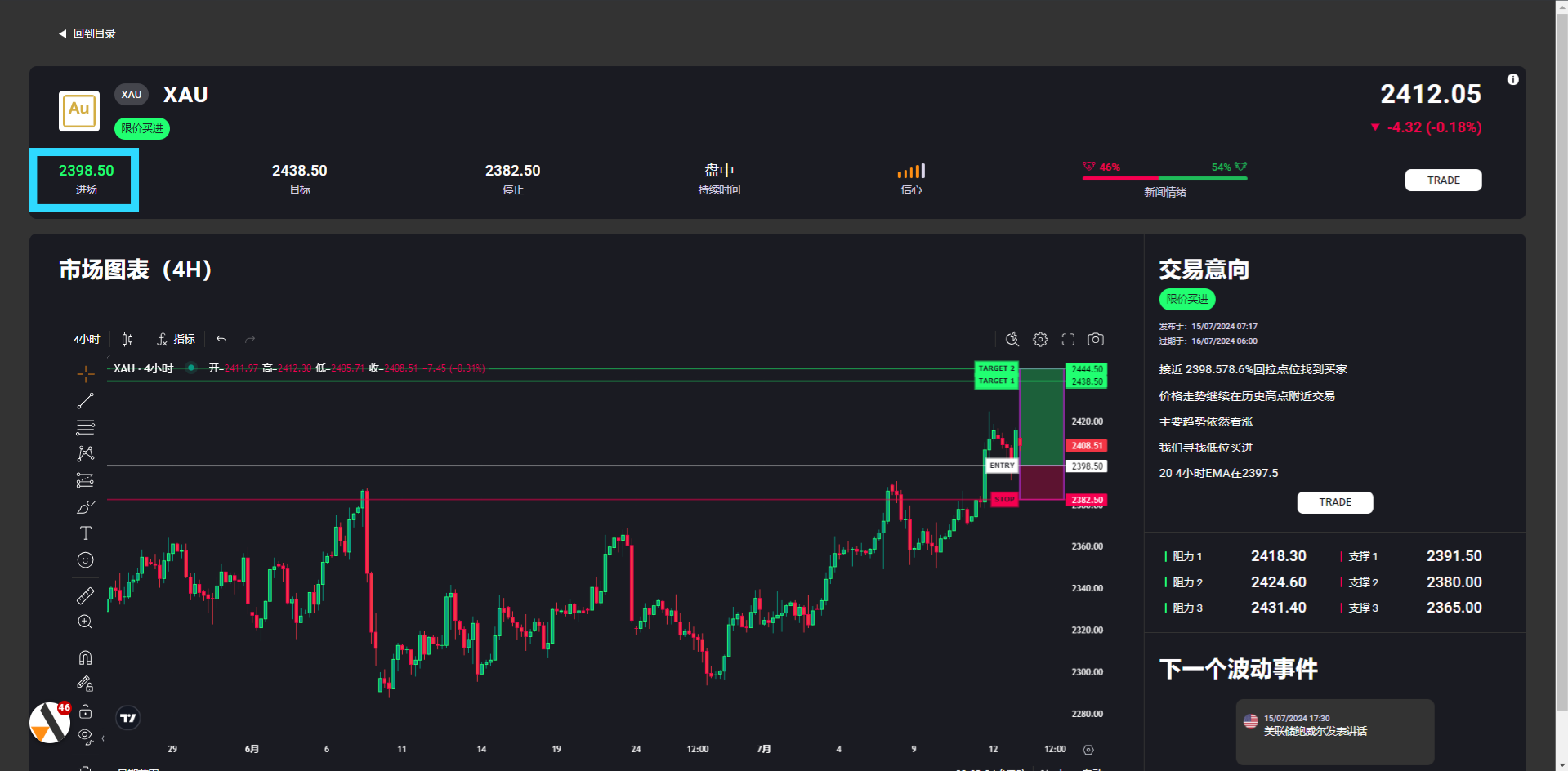Image resolution: width=1568 pixels, height=771 pixels.
Task: Pick the text annotation tool
Action: 86,533
